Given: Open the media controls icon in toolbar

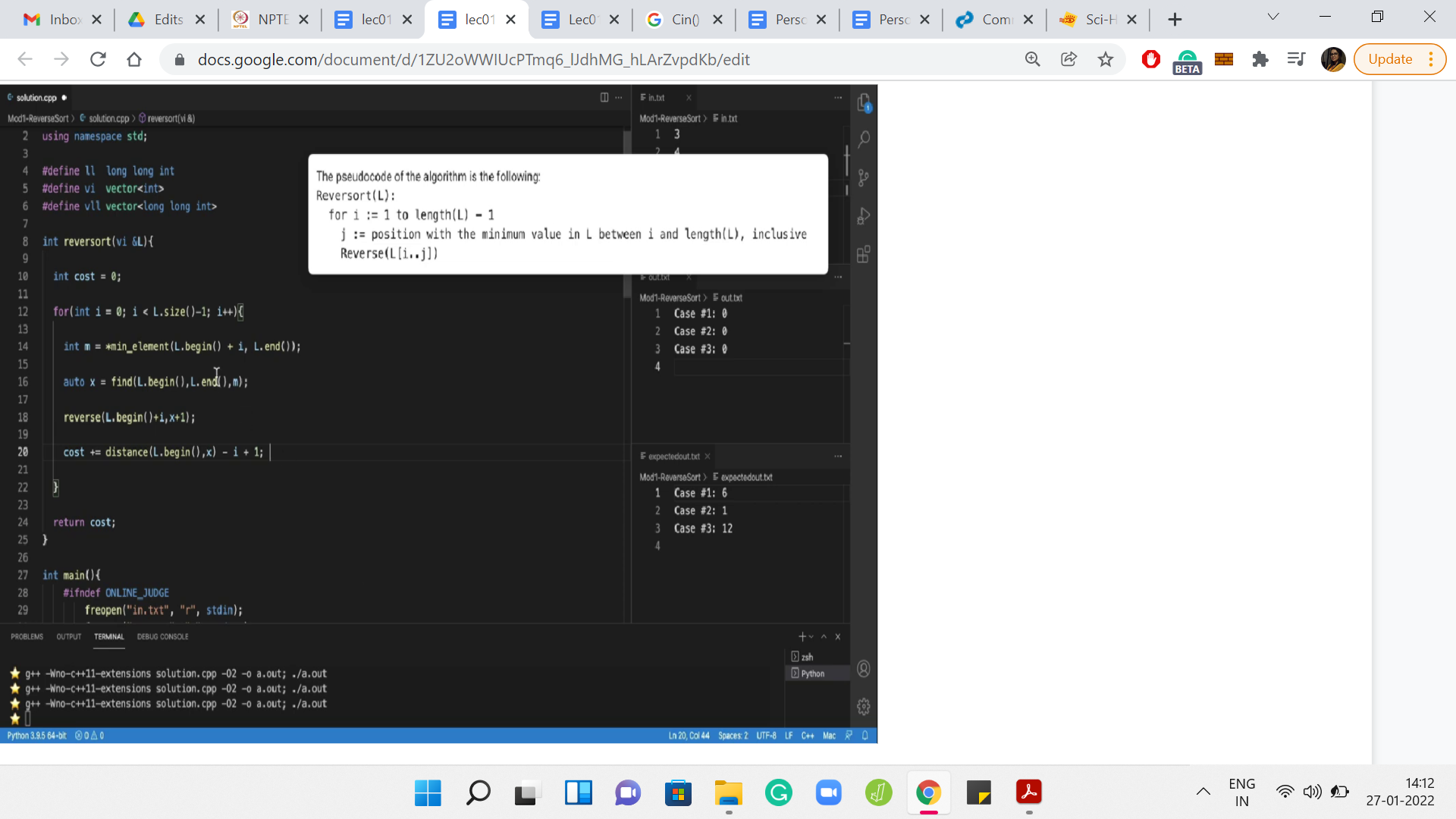Looking at the screenshot, I should point(1296,59).
